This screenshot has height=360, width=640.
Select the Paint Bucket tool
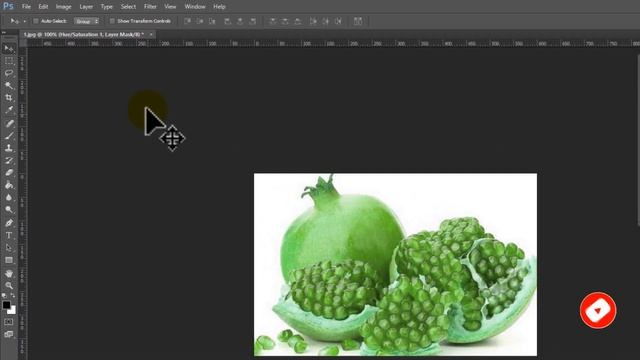tap(9, 185)
